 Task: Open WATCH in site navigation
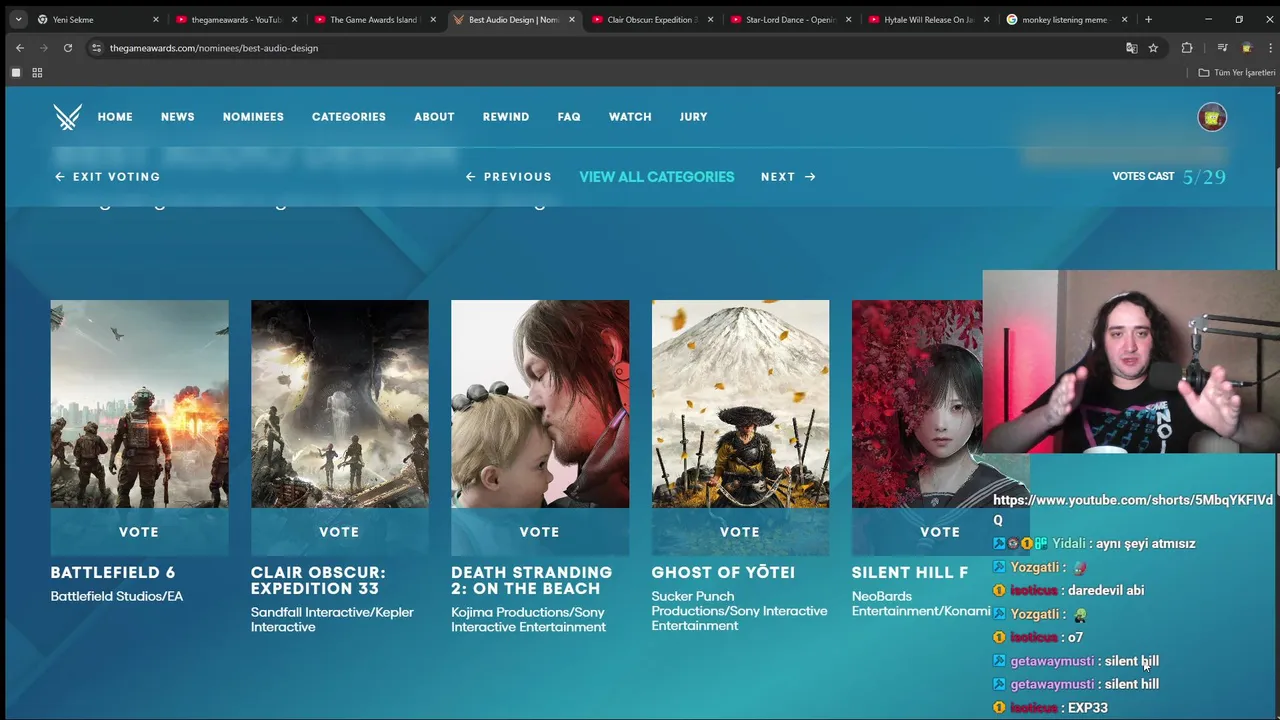[x=630, y=117]
